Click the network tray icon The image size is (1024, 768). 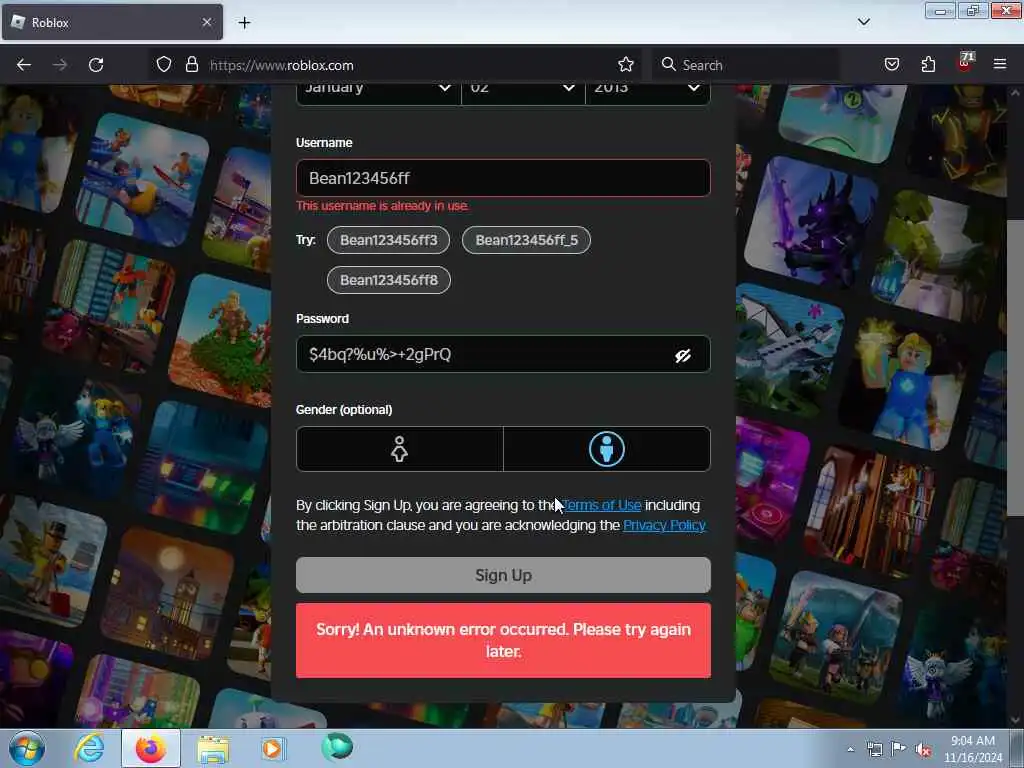pyautogui.click(x=874, y=749)
